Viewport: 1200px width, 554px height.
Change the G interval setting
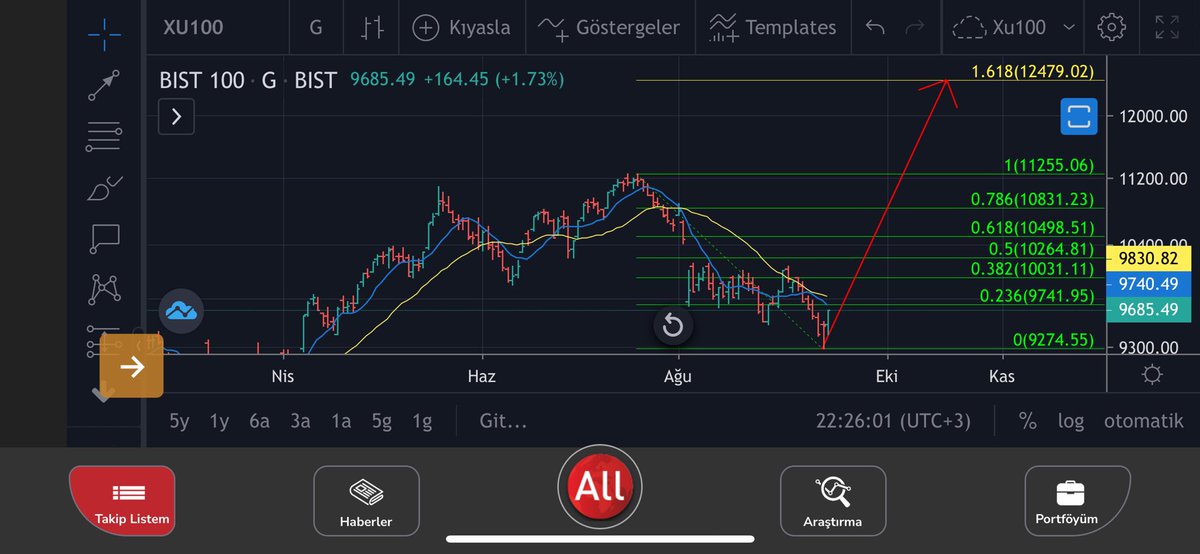pyautogui.click(x=316, y=27)
